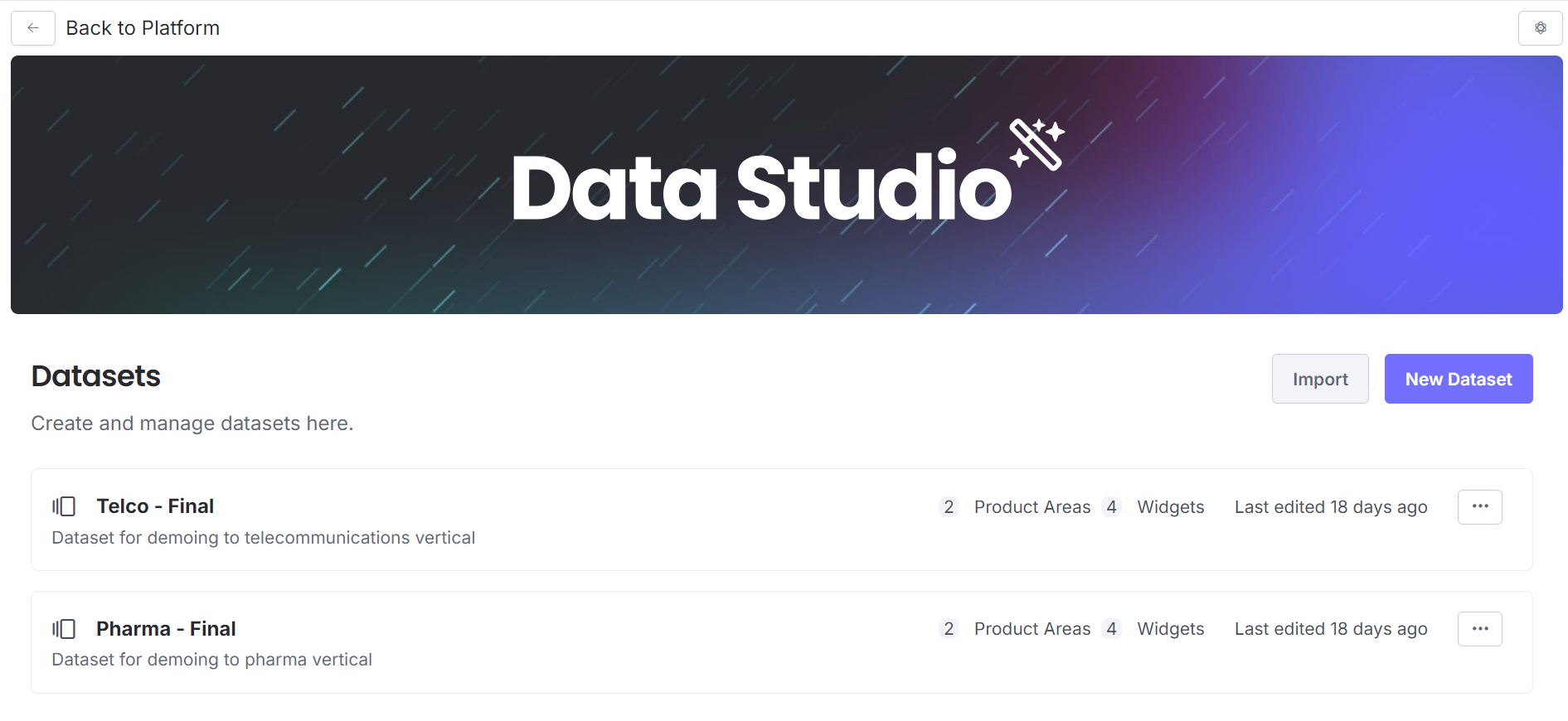Click Telco's Product Areas count badge
Viewport: 1568px width, 721px height.
pyautogui.click(x=949, y=507)
